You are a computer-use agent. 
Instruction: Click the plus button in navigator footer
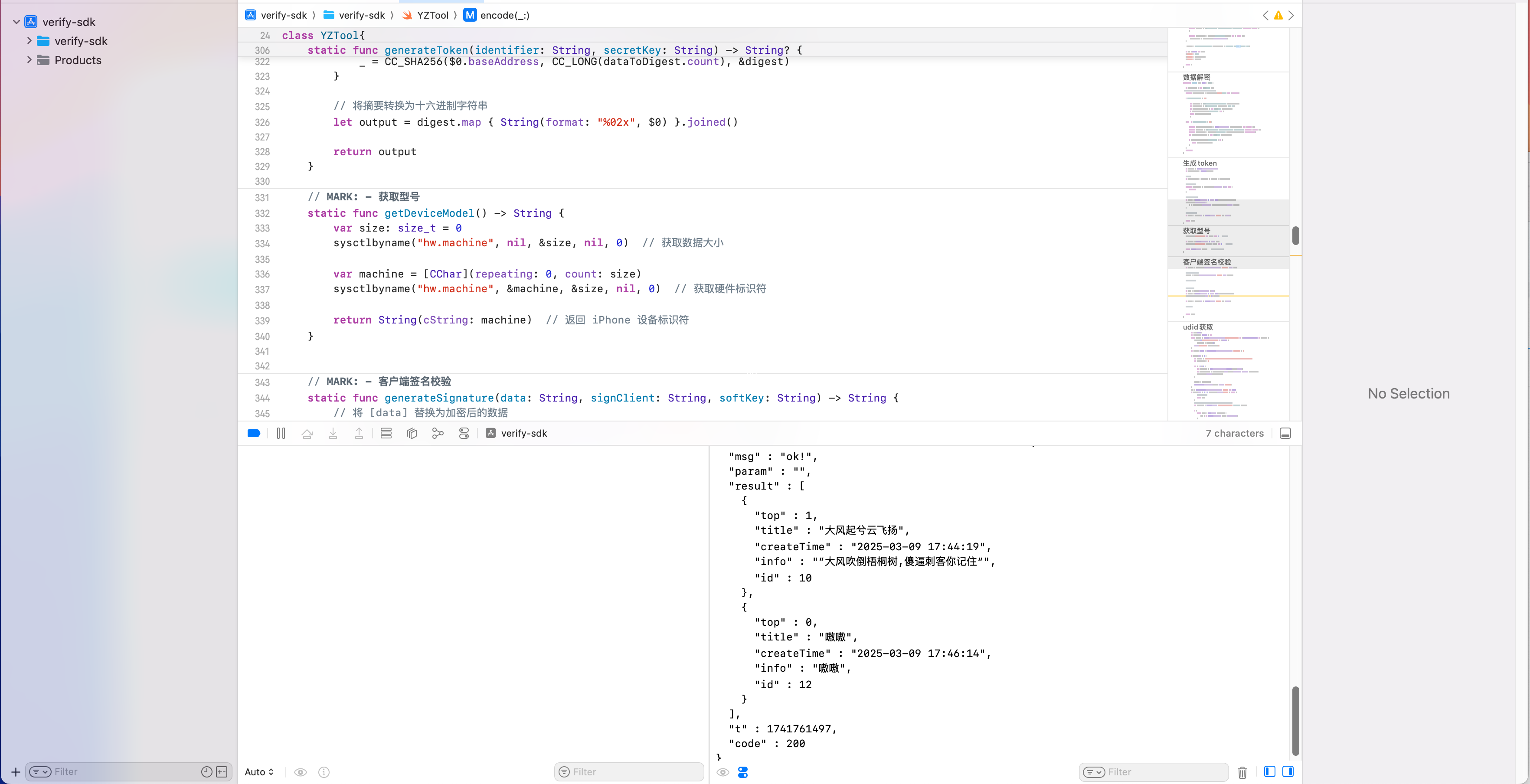[16, 771]
